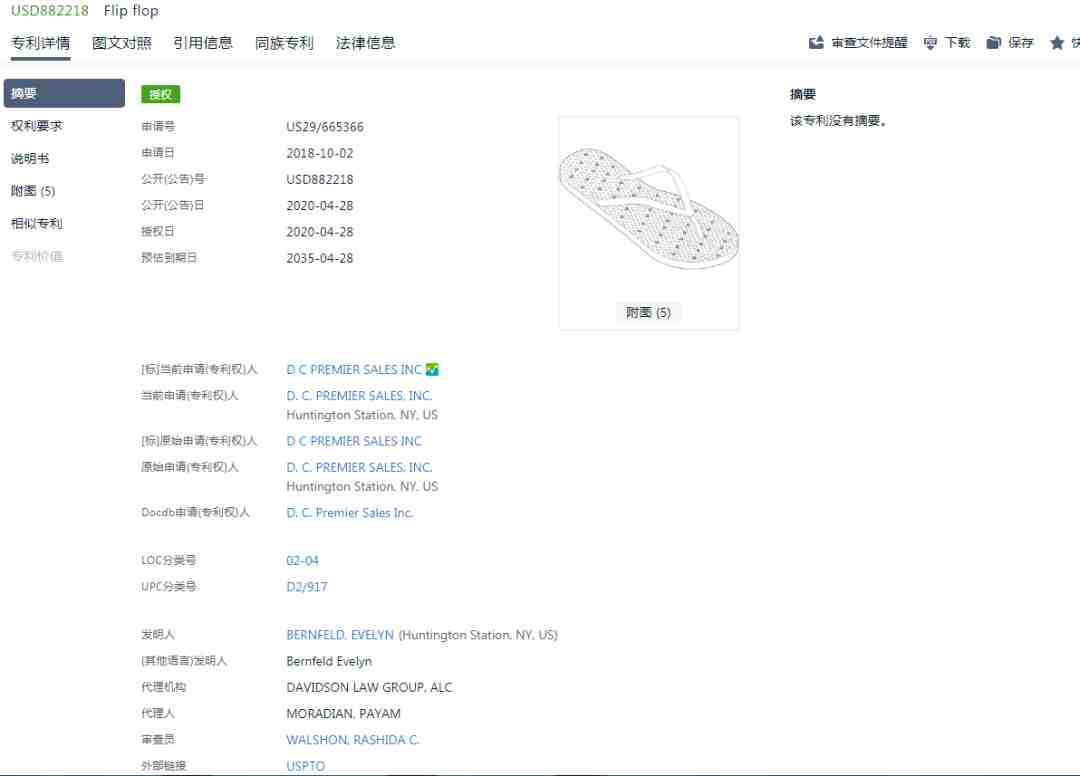Click the 审查文件提醒 alert icon
The height and width of the screenshot is (776, 1080).
(816, 43)
